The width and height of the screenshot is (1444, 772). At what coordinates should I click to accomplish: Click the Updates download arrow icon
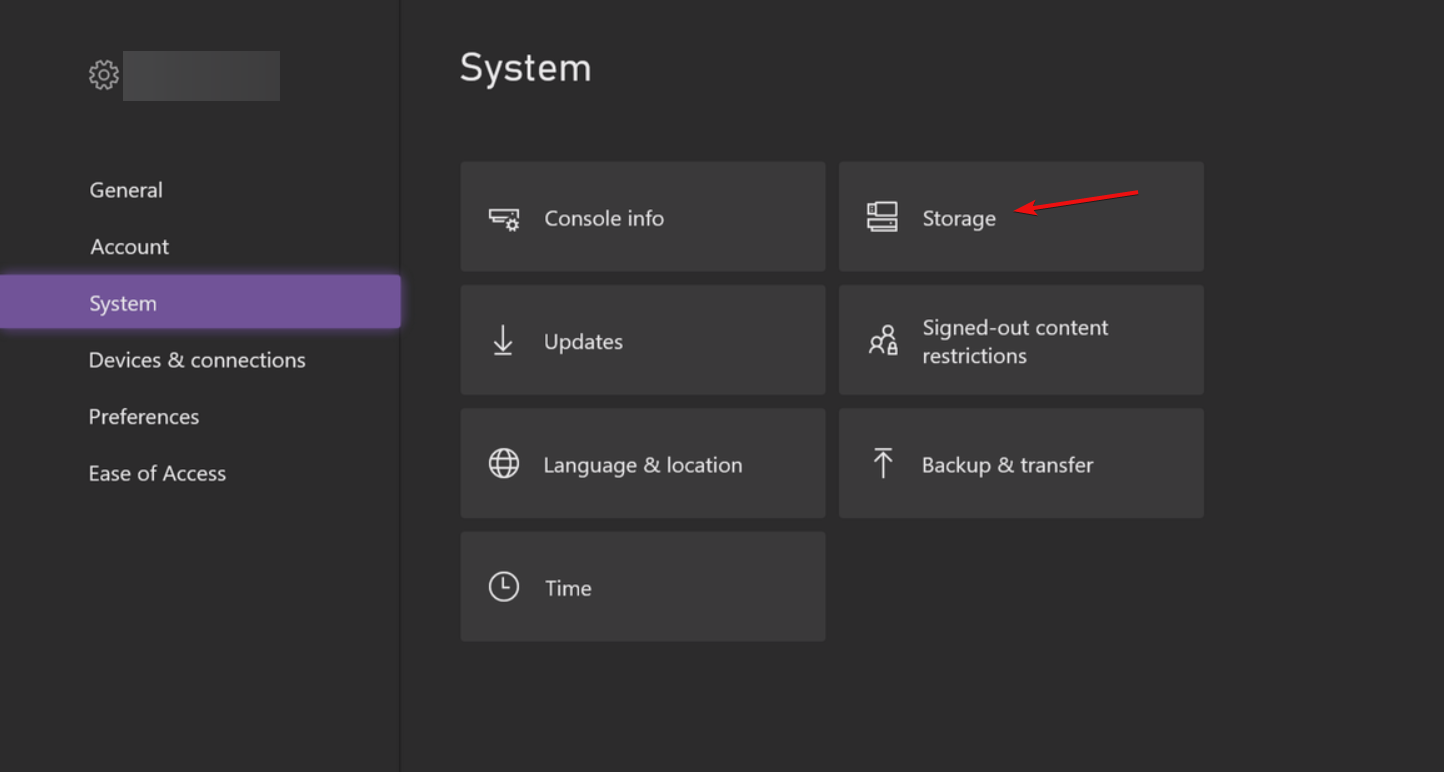pos(503,340)
